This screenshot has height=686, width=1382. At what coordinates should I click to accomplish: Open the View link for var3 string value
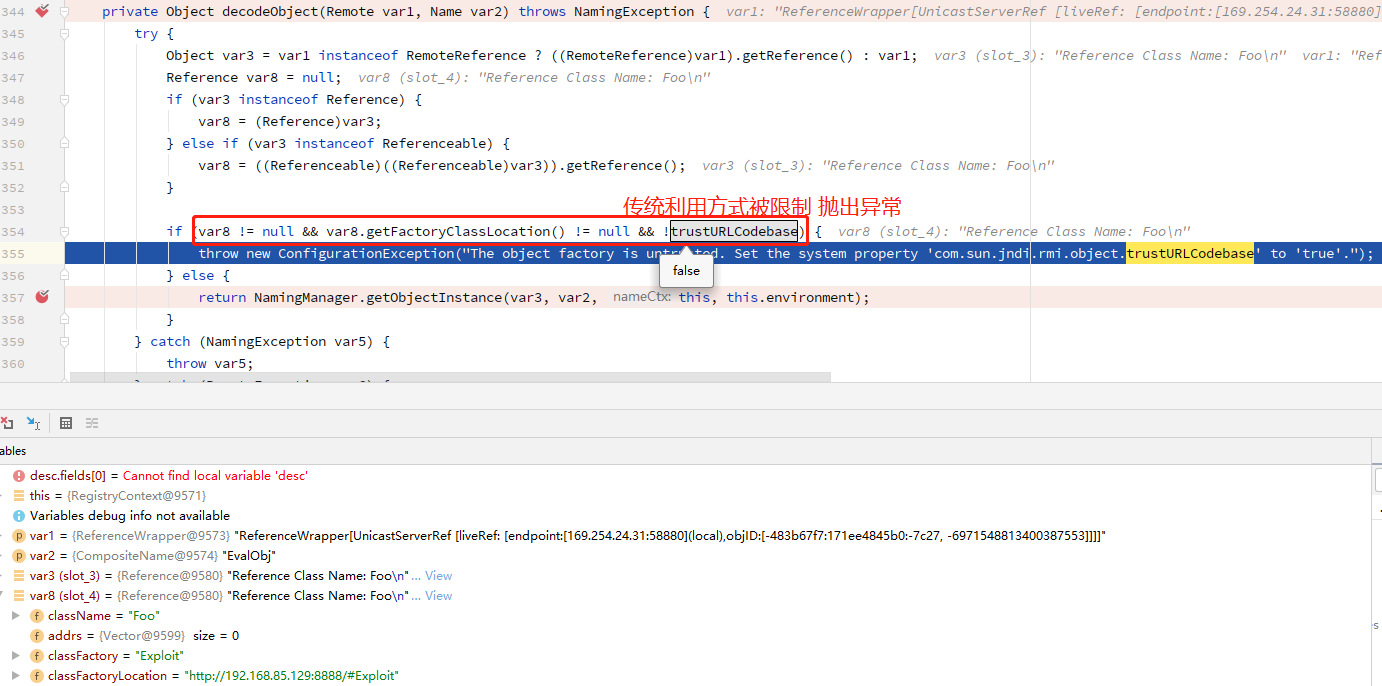pos(437,575)
